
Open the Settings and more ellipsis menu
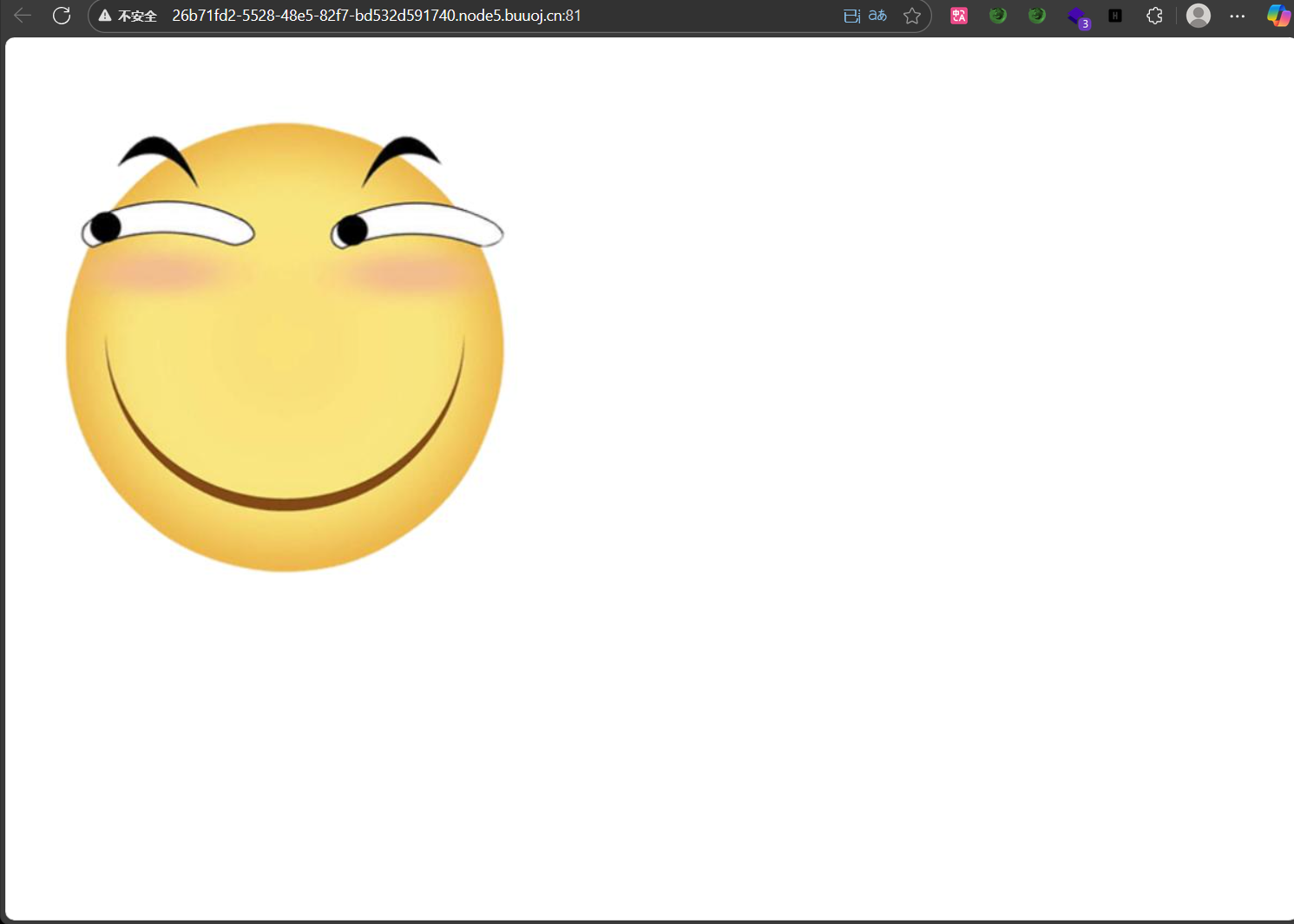[x=1237, y=15]
